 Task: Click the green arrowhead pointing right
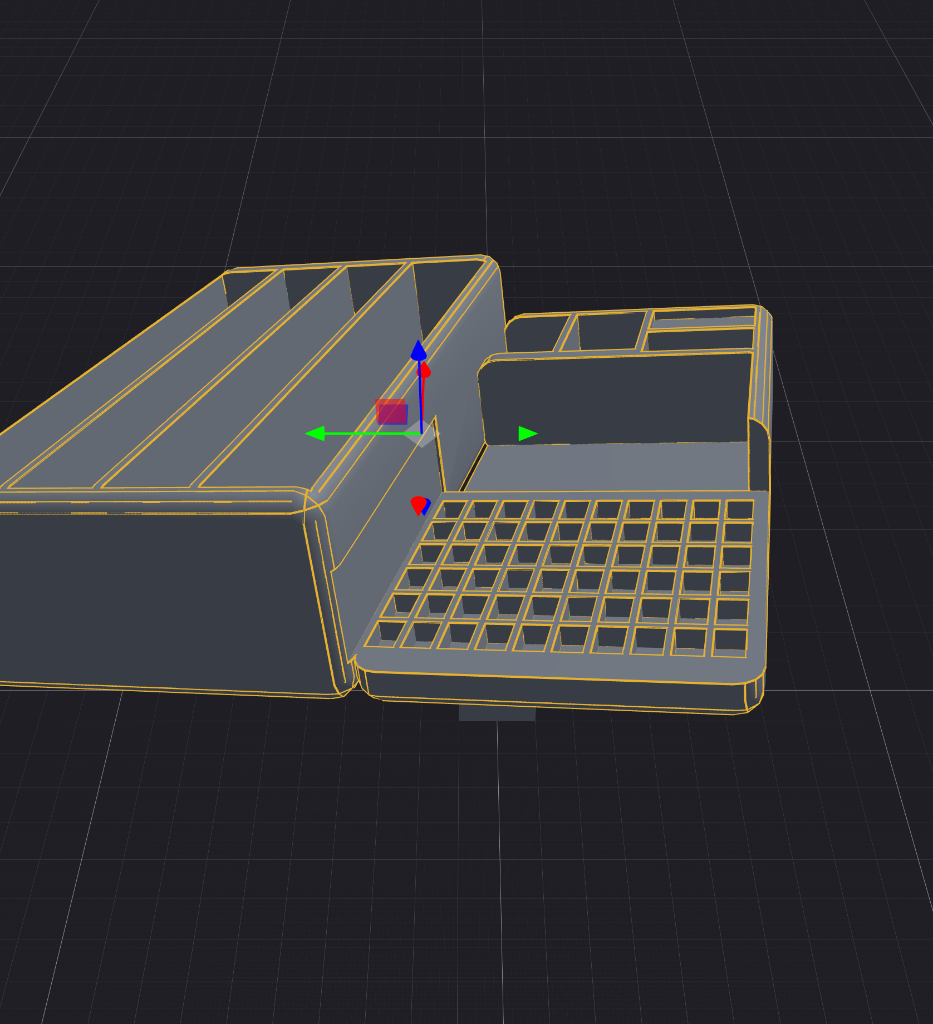528,434
